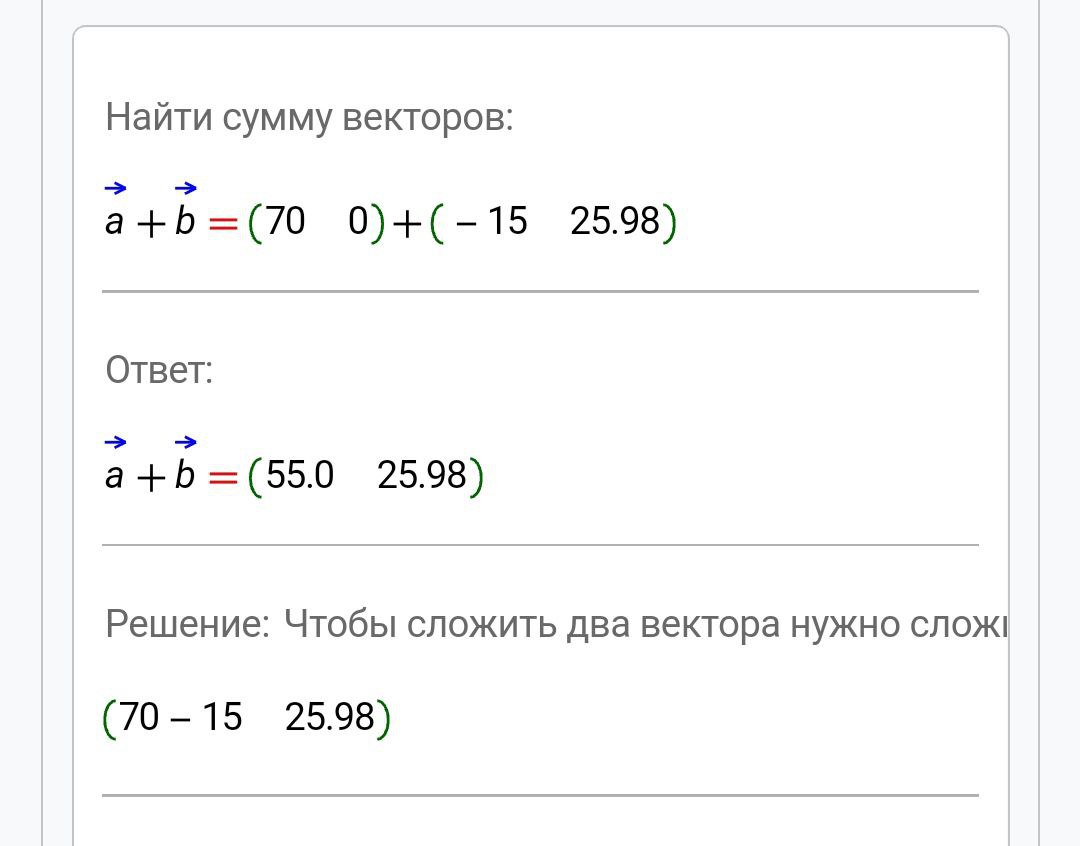Click the red equals sign in the problem equation
The width and height of the screenshot is (1080, 846).
(x=223, y=224)
